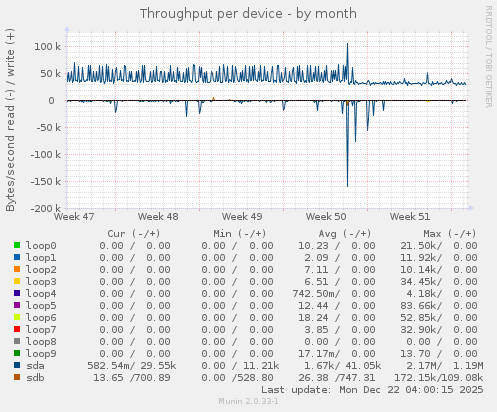Click the 50 k y-axis label
Image resolution: width=497 pixels, height=412 pixels.
pos(51,74)
